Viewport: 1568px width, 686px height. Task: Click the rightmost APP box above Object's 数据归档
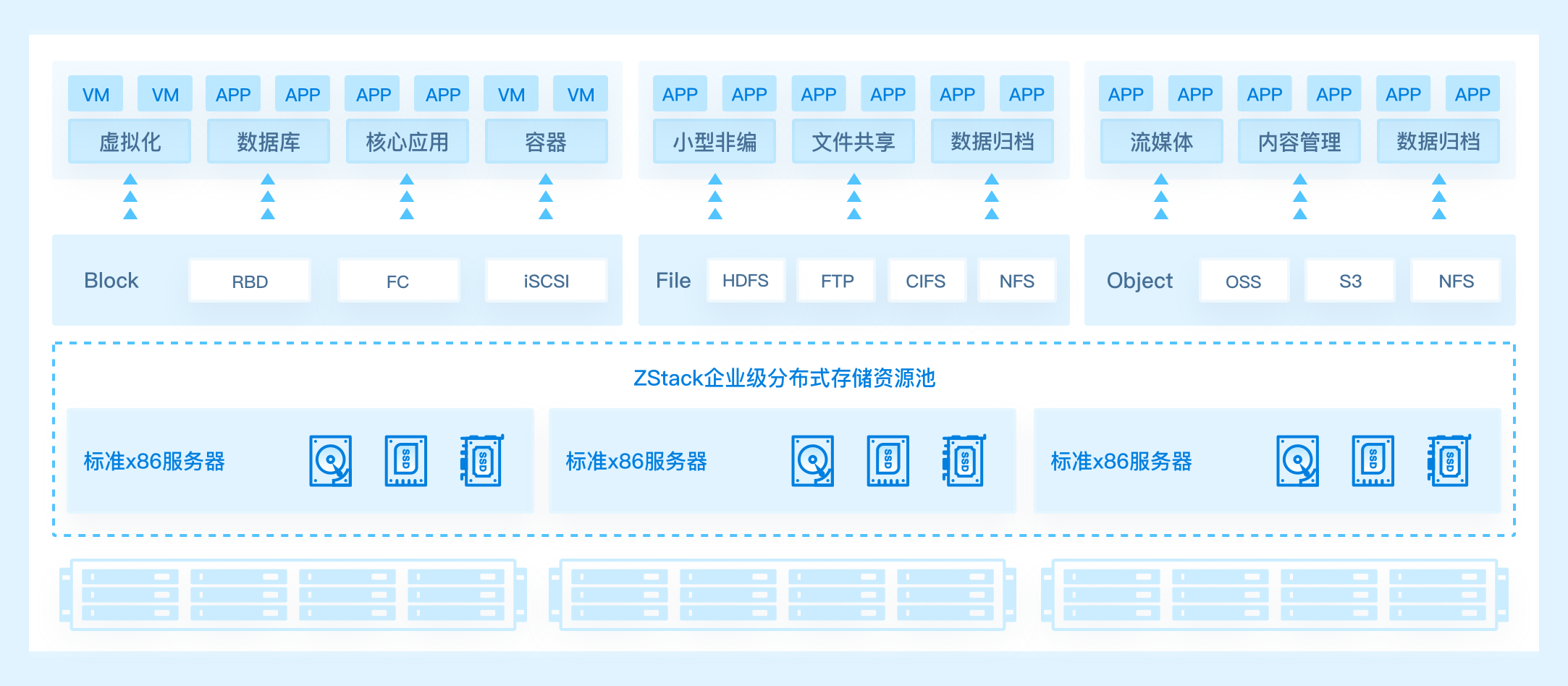click(x=1472, y=94)
